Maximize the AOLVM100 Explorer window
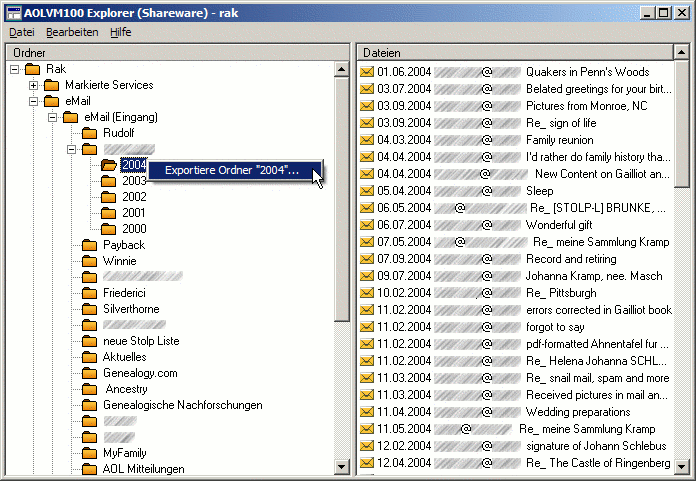The height and width of the screenshot is (481, 696). [664, 13]
